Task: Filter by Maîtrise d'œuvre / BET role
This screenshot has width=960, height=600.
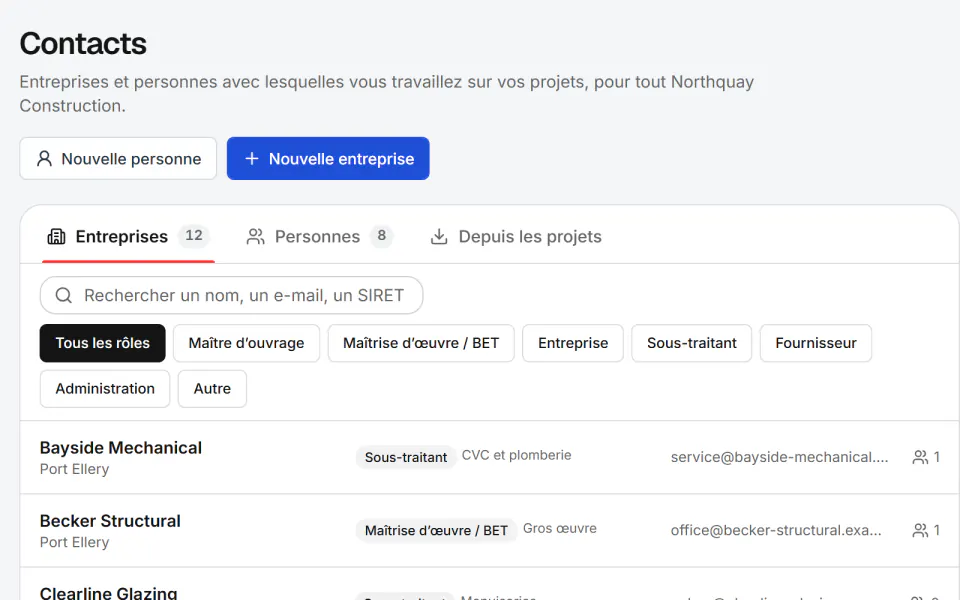Action: 421,343
